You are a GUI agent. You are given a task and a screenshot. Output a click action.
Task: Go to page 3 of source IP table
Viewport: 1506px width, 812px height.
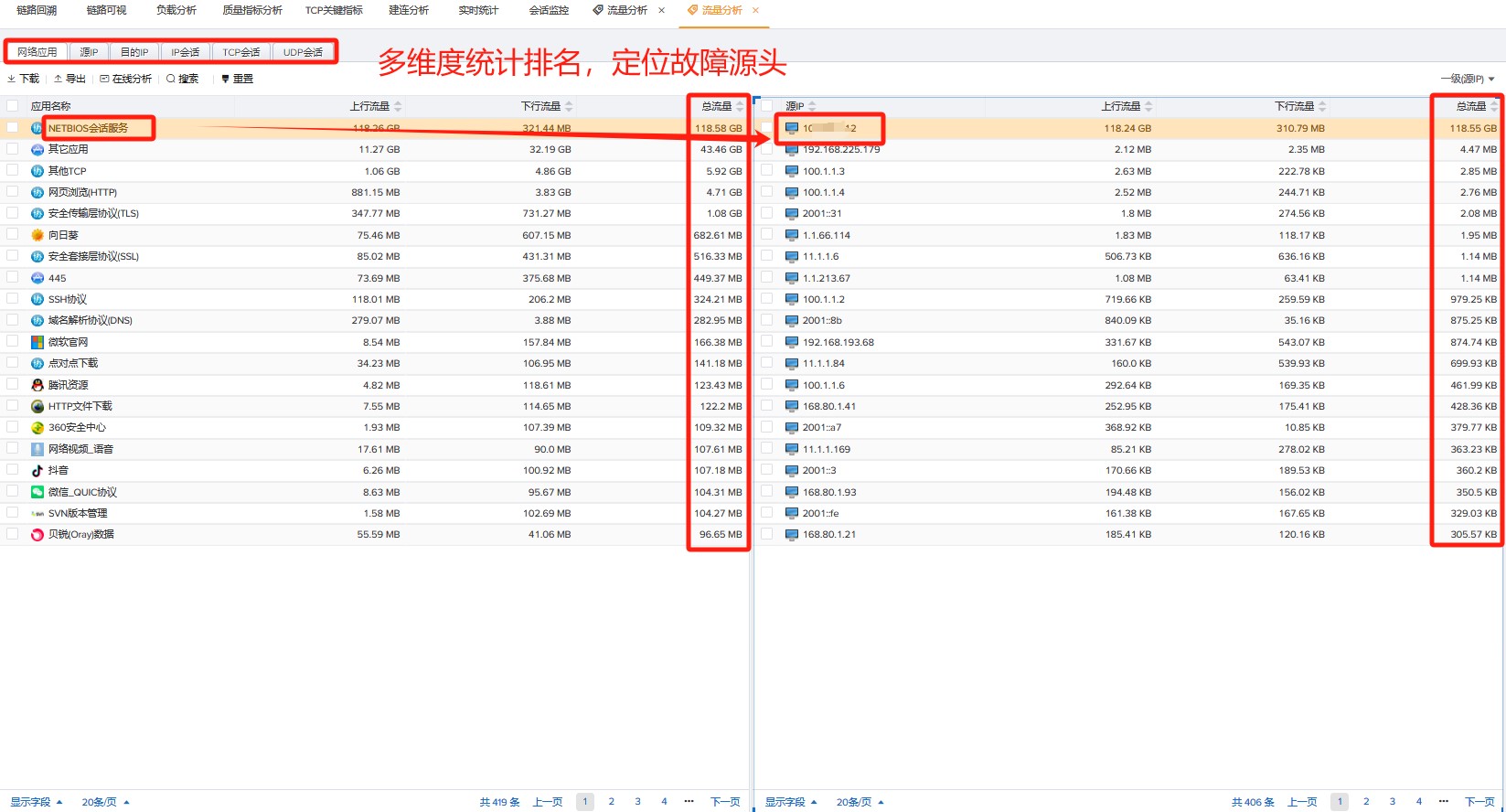pos(1393,802)
